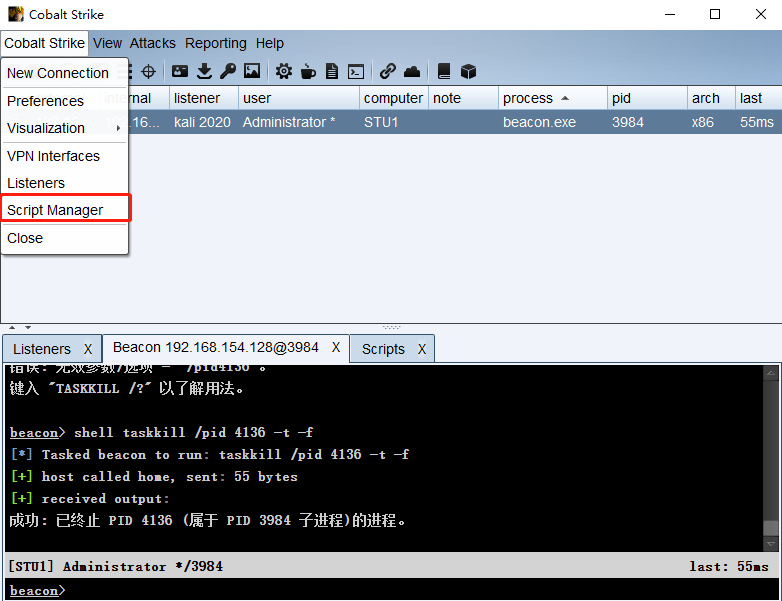
Task: Choose New Connection from menu
Action: point(58,73)
